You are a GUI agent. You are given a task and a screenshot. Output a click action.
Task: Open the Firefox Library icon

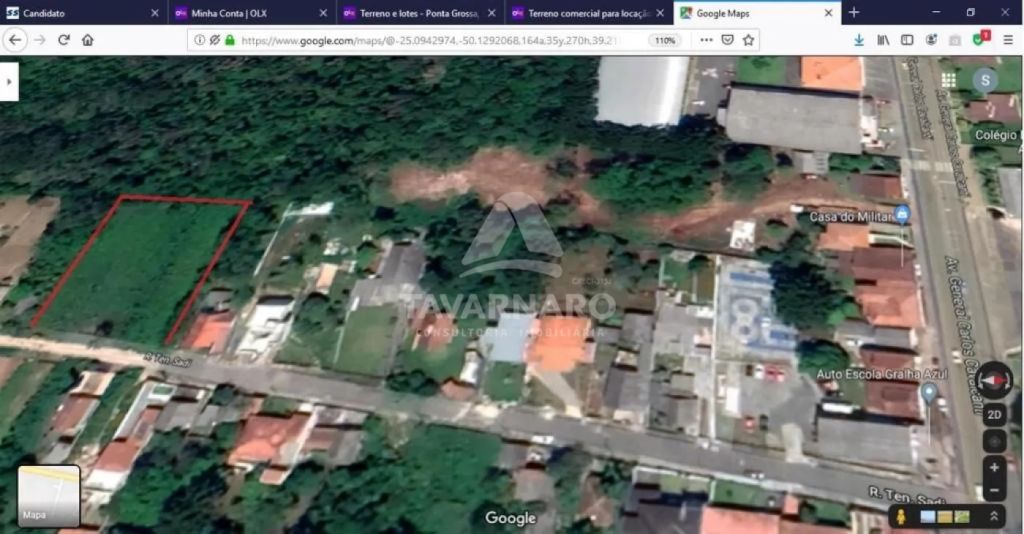883,40
